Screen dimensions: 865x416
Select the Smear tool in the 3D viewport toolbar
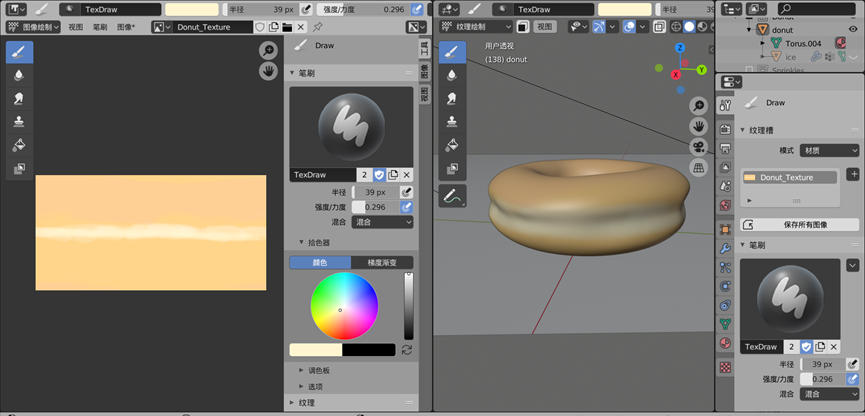452,98
